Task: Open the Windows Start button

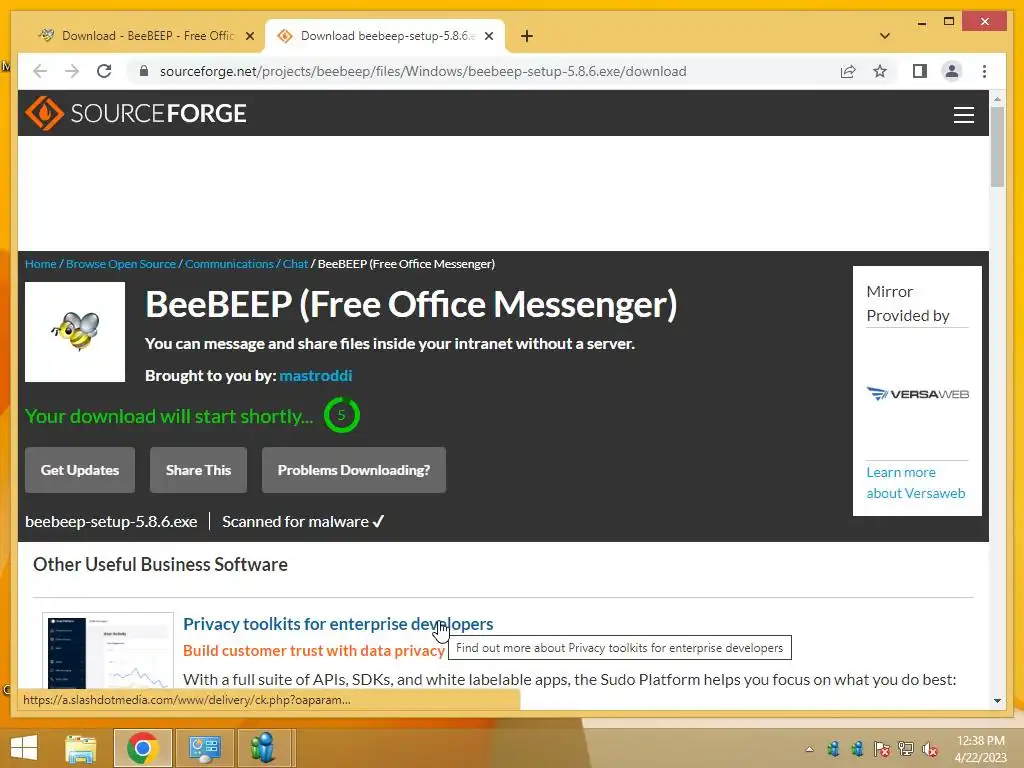Action: point(24,748)
